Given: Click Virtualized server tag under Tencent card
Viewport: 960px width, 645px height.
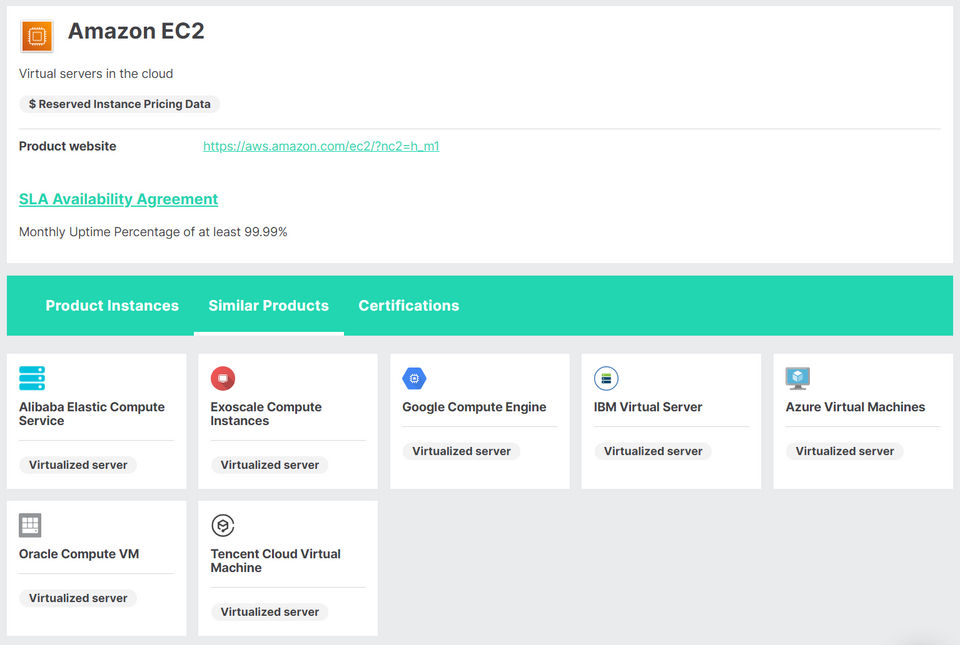Looking at the screenshot, I should (269, 612).
